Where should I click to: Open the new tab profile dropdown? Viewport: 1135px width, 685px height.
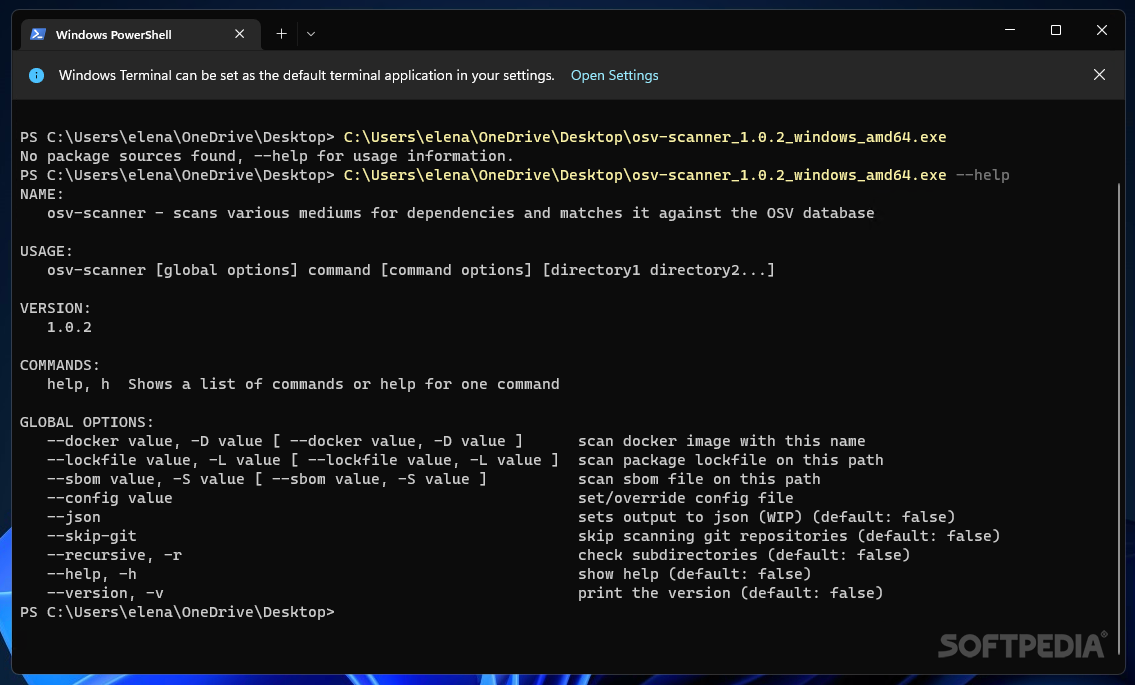tap(311, 34)
